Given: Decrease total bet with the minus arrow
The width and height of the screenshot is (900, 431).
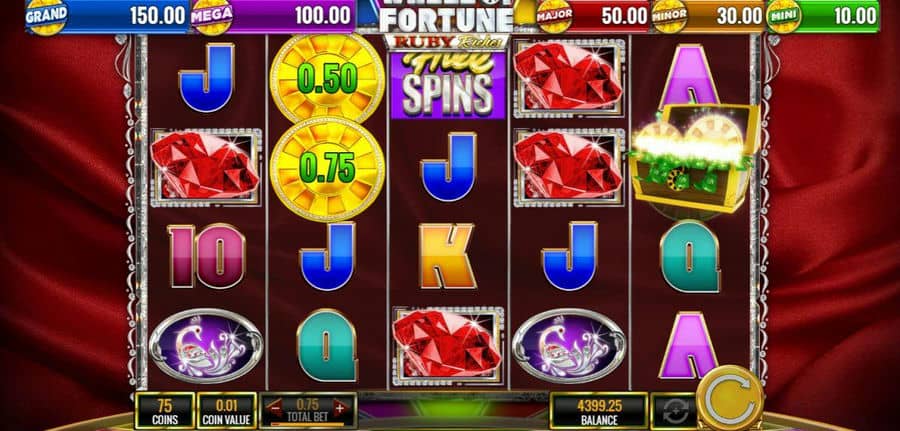Looking at the screenshot, I should pyautogui.click(x=275, y=410).
